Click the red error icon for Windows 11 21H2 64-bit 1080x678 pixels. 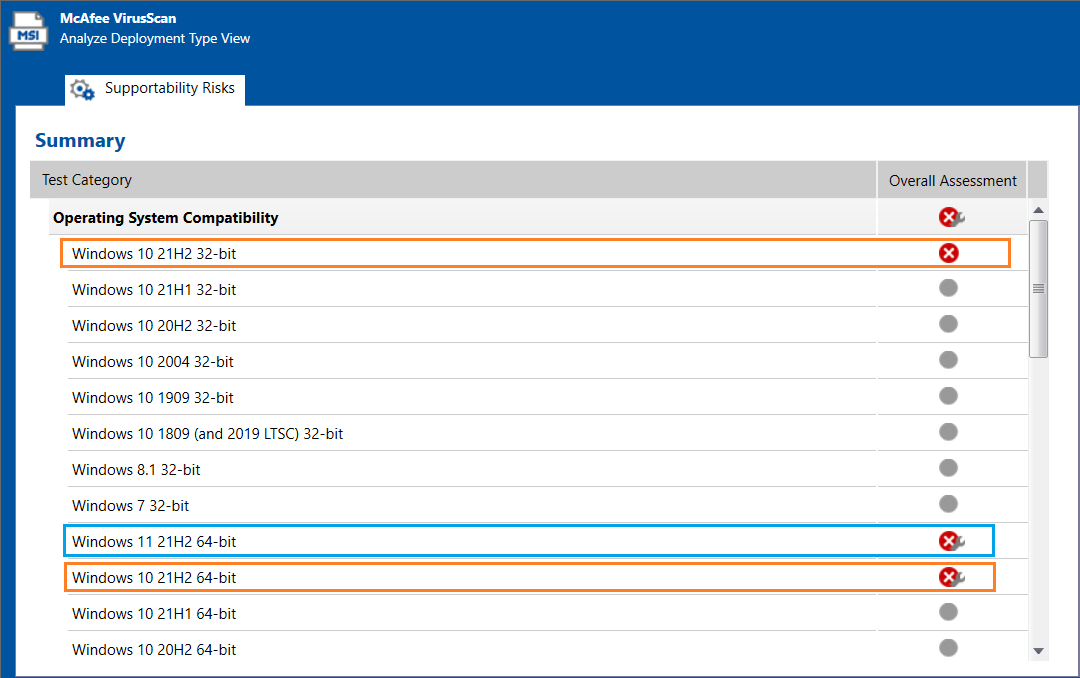(x=948, y=541)
